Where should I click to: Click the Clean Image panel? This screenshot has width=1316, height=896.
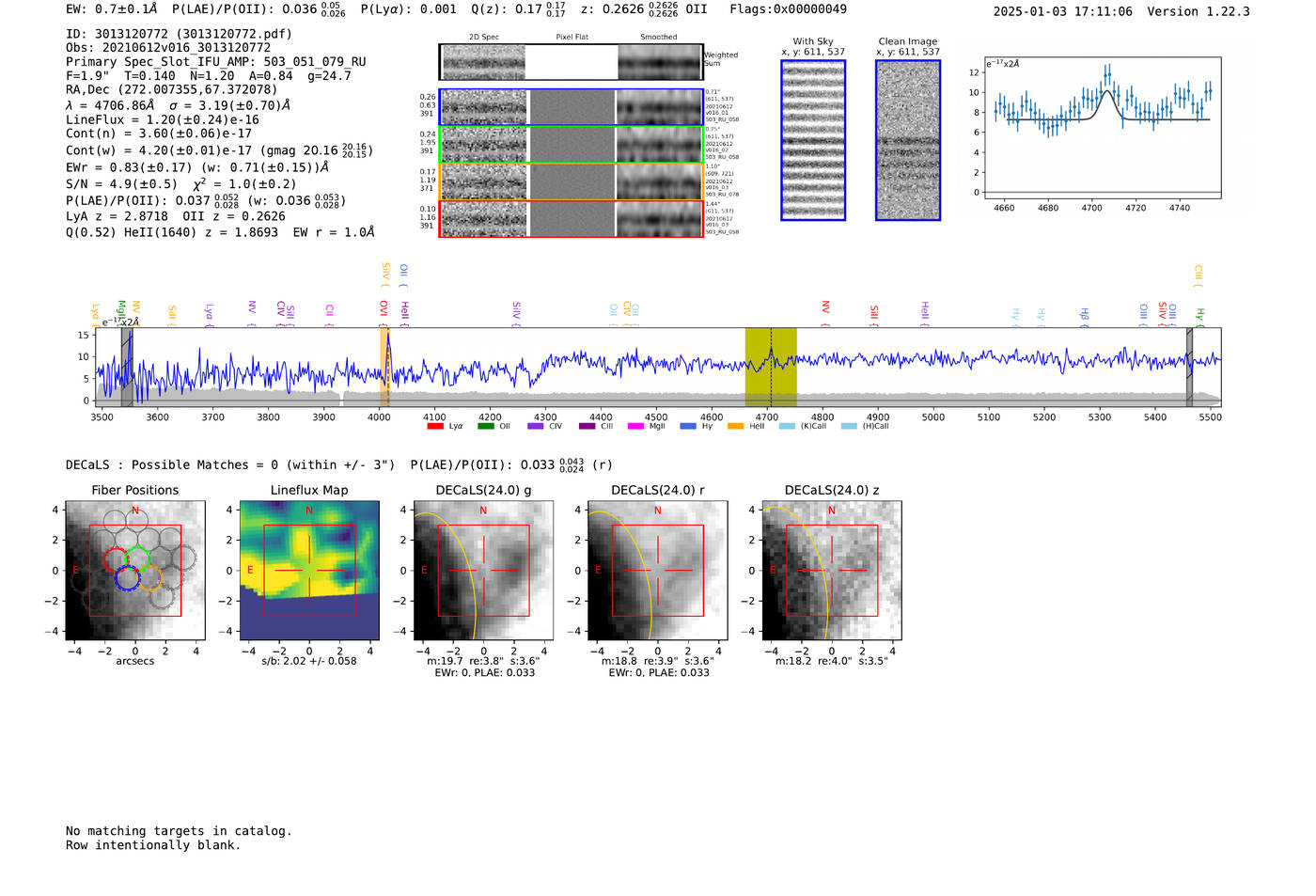[x=908, y=140]
